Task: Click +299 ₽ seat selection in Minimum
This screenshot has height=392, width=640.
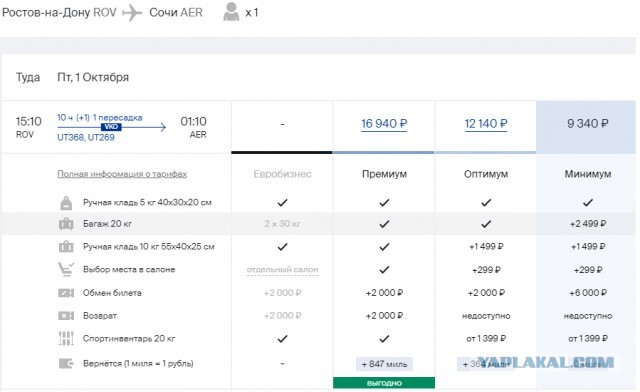Action: pos(588,270)
